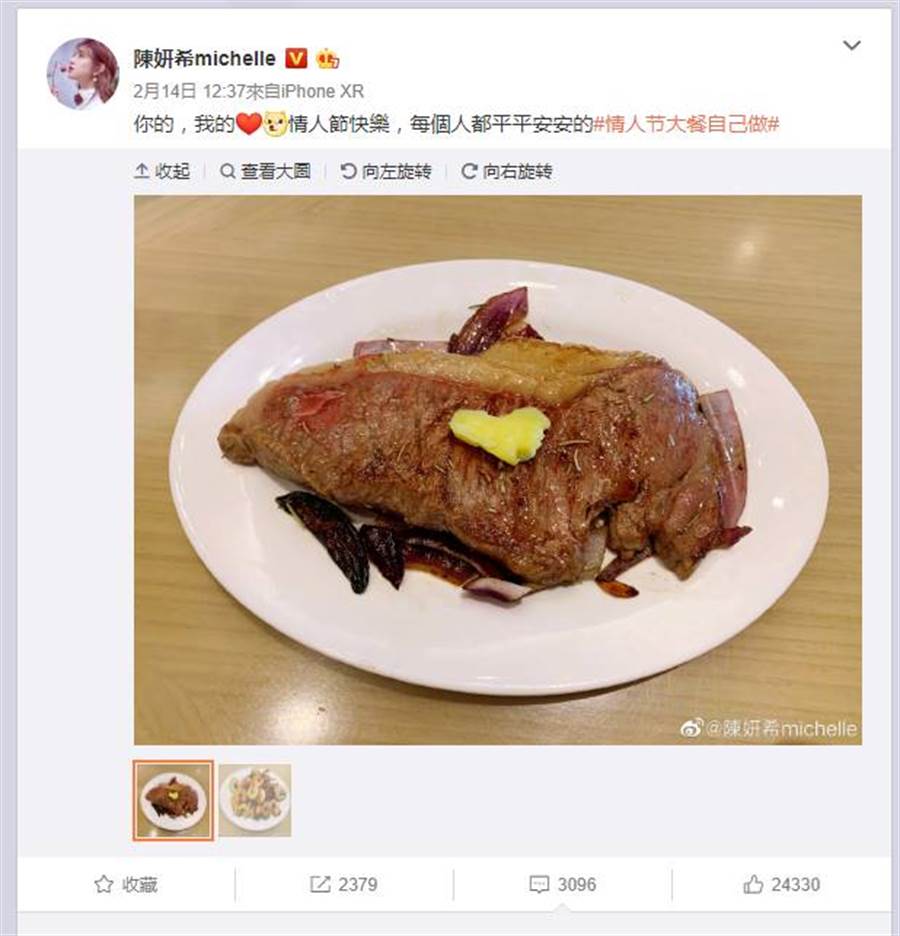Select the steak photo thumbnail
900x936 pixels.
[173, 800]
